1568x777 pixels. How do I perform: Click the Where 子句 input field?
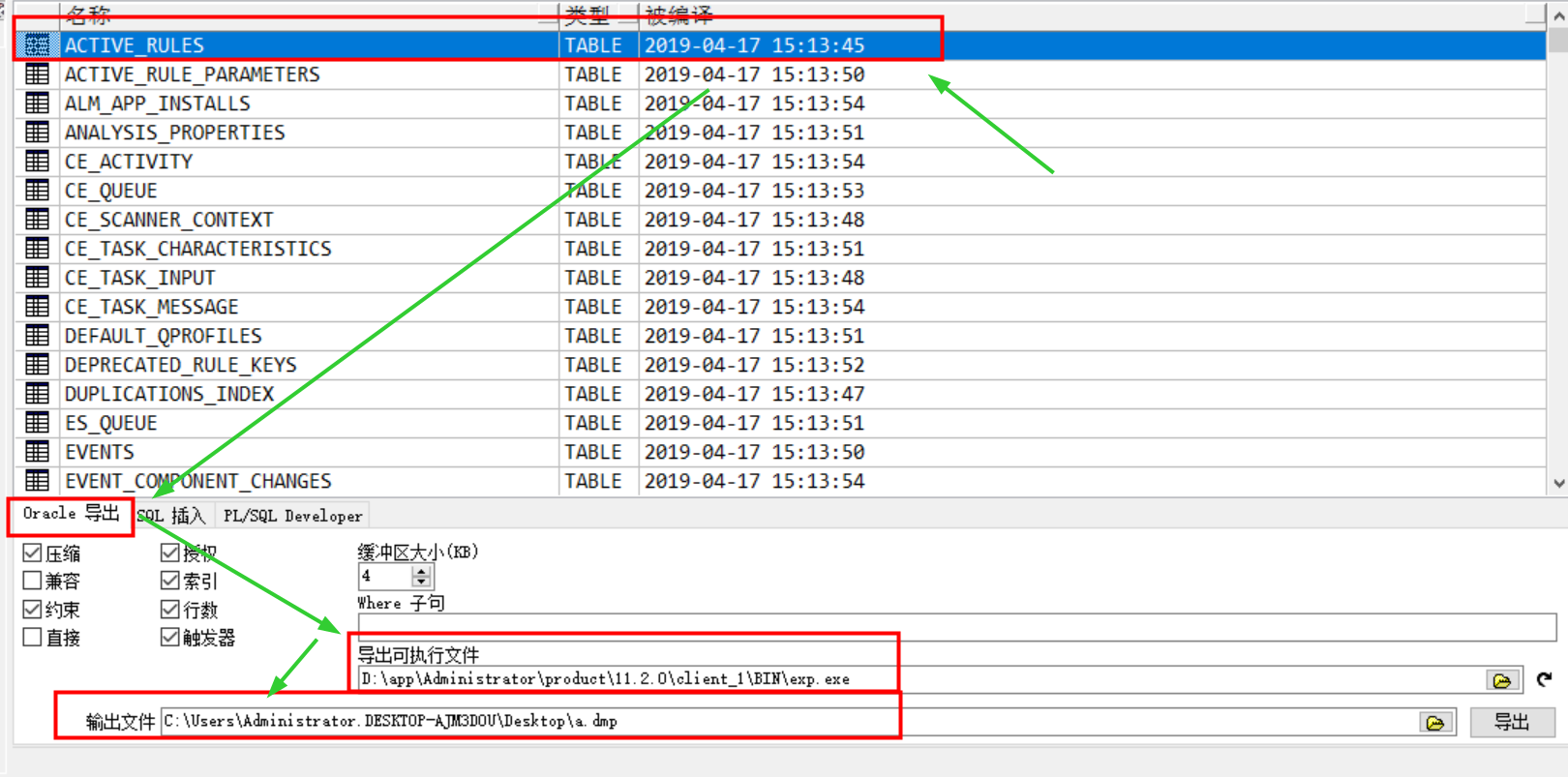pyautogui.click(x=957, y=626)
